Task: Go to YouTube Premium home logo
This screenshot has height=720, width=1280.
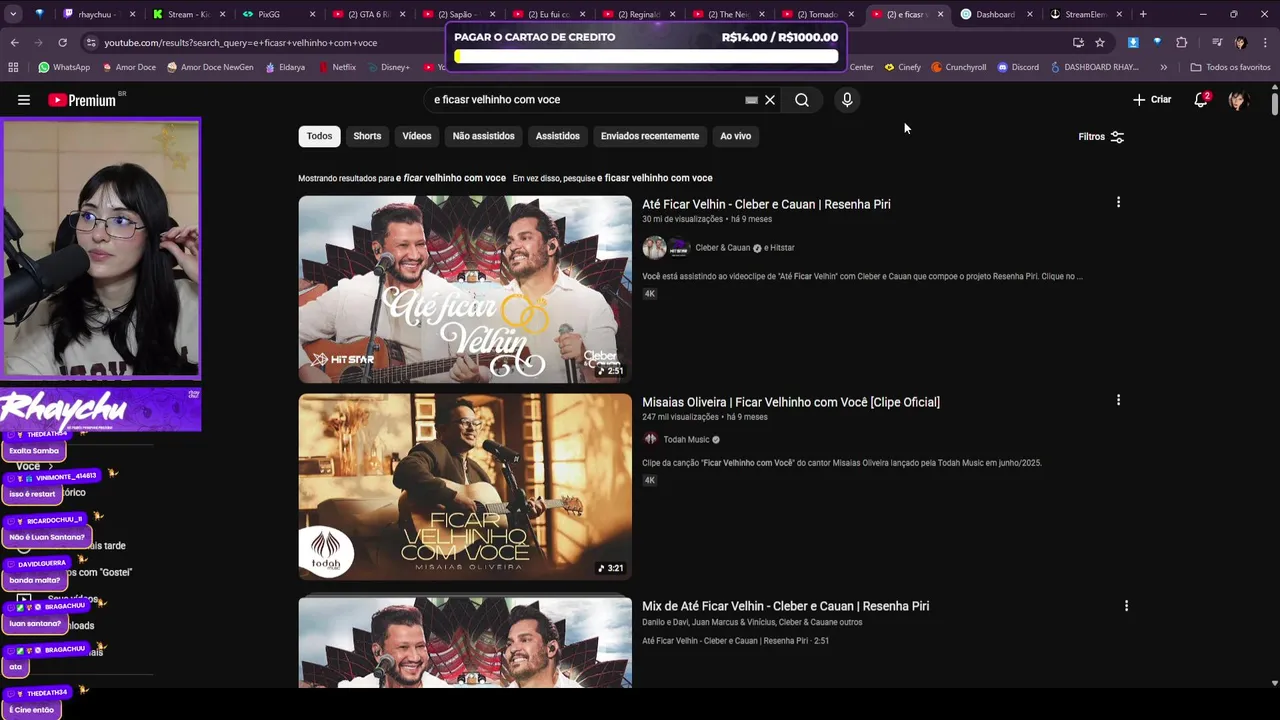Action: pyautogui.click(x=82, y=100)
